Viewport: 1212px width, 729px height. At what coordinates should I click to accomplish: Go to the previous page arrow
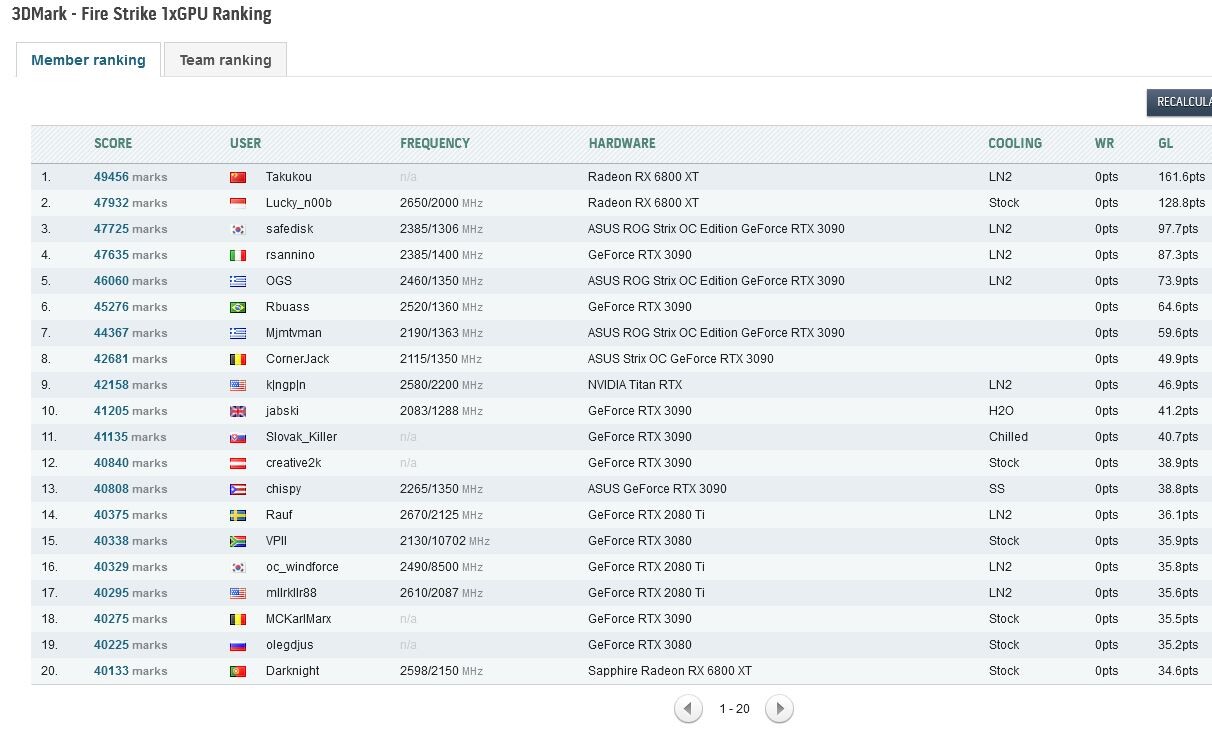tap(688, 709)
